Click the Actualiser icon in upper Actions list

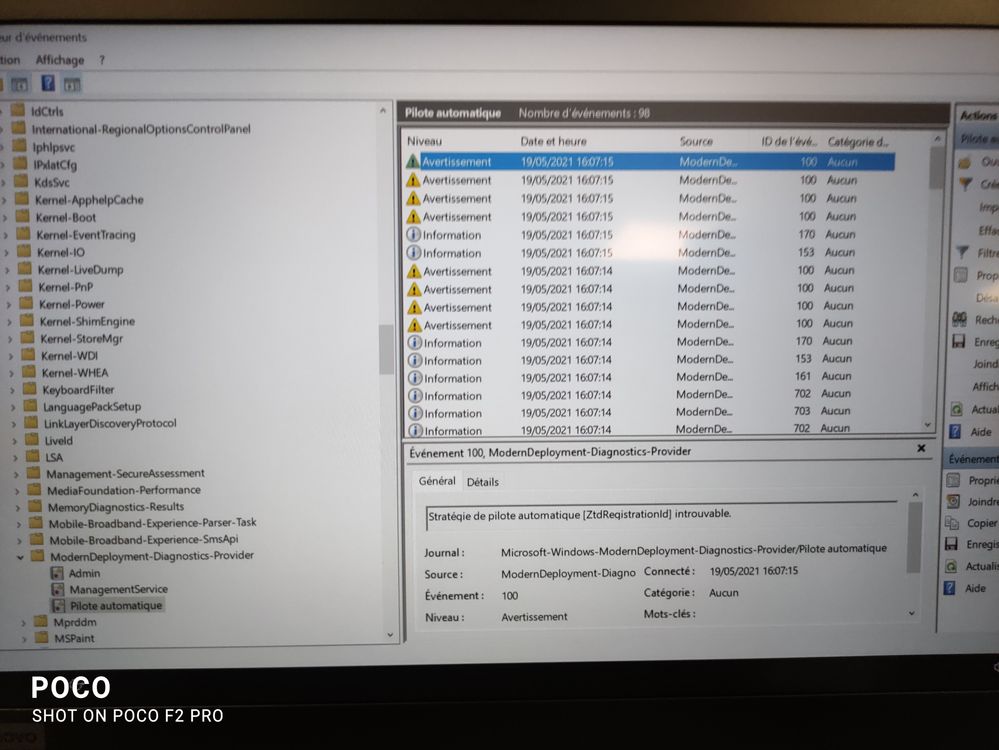(957, 409)
